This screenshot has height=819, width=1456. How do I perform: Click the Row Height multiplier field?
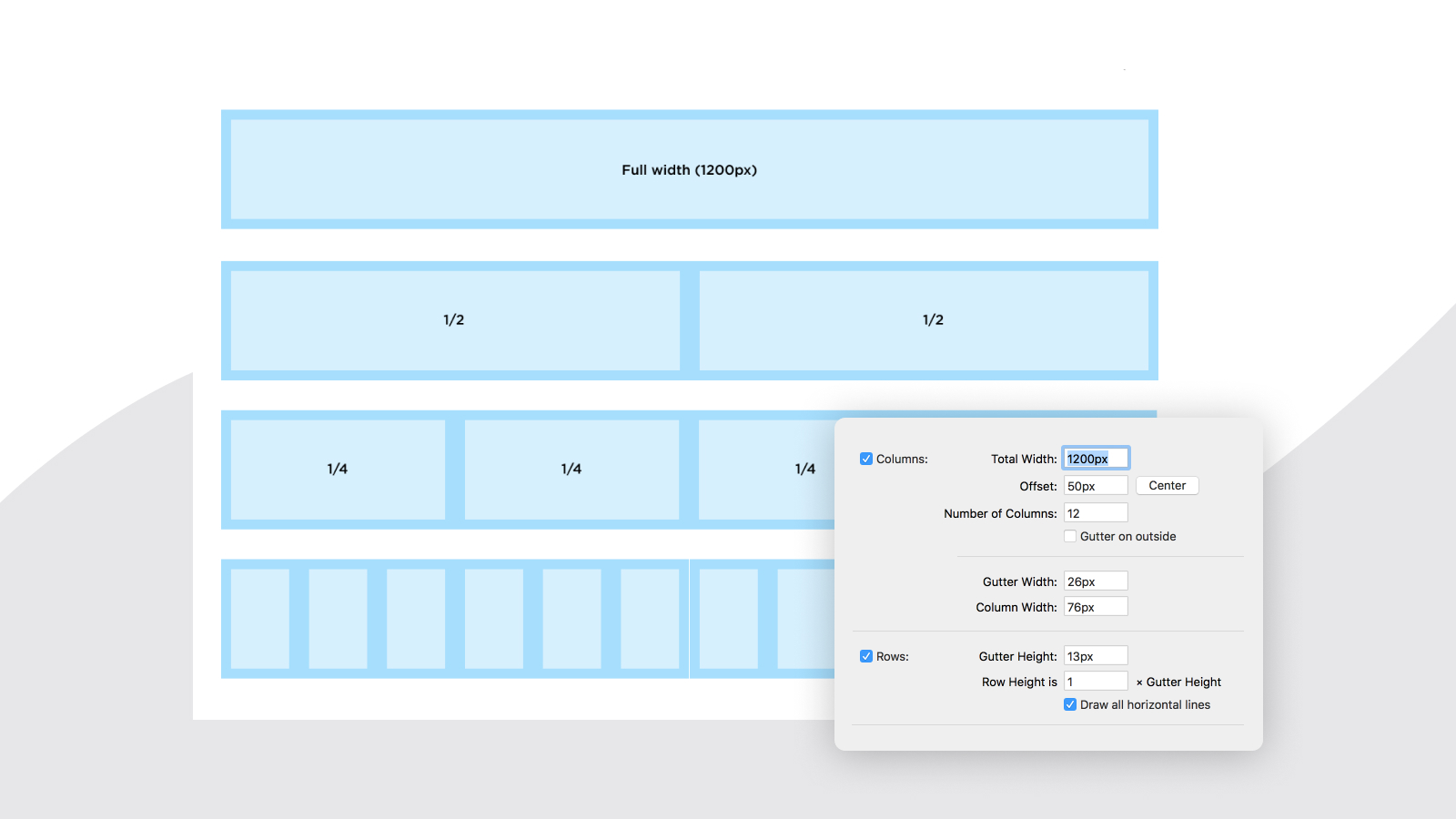[x=1096, y=682]
